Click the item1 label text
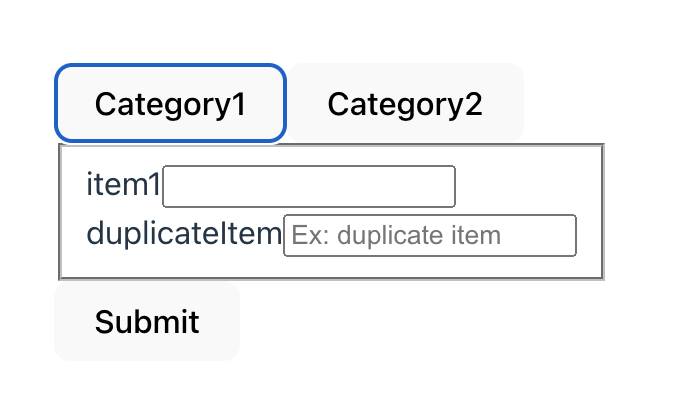This screenshot has width=678, height=408. click(x=123, y=185)
